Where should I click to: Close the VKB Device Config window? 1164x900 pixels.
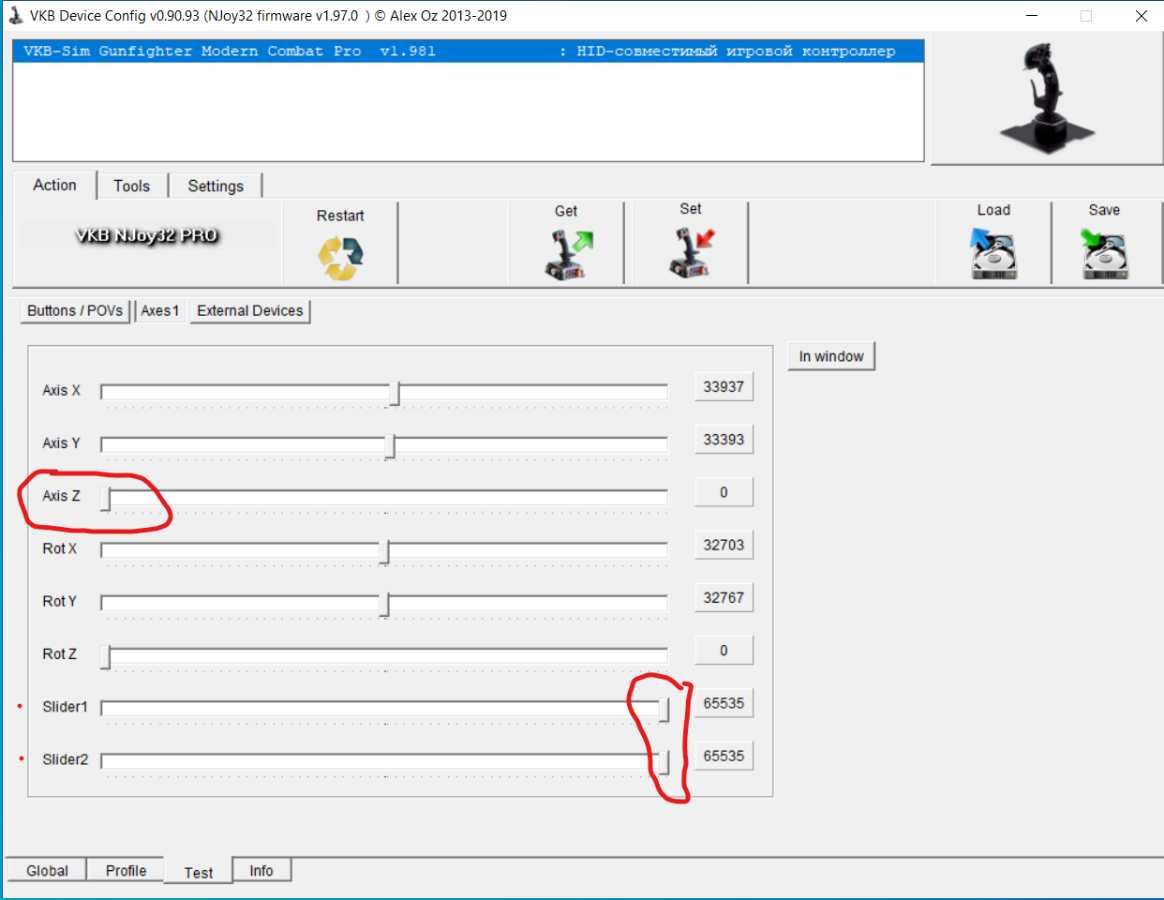(1142, 16)
